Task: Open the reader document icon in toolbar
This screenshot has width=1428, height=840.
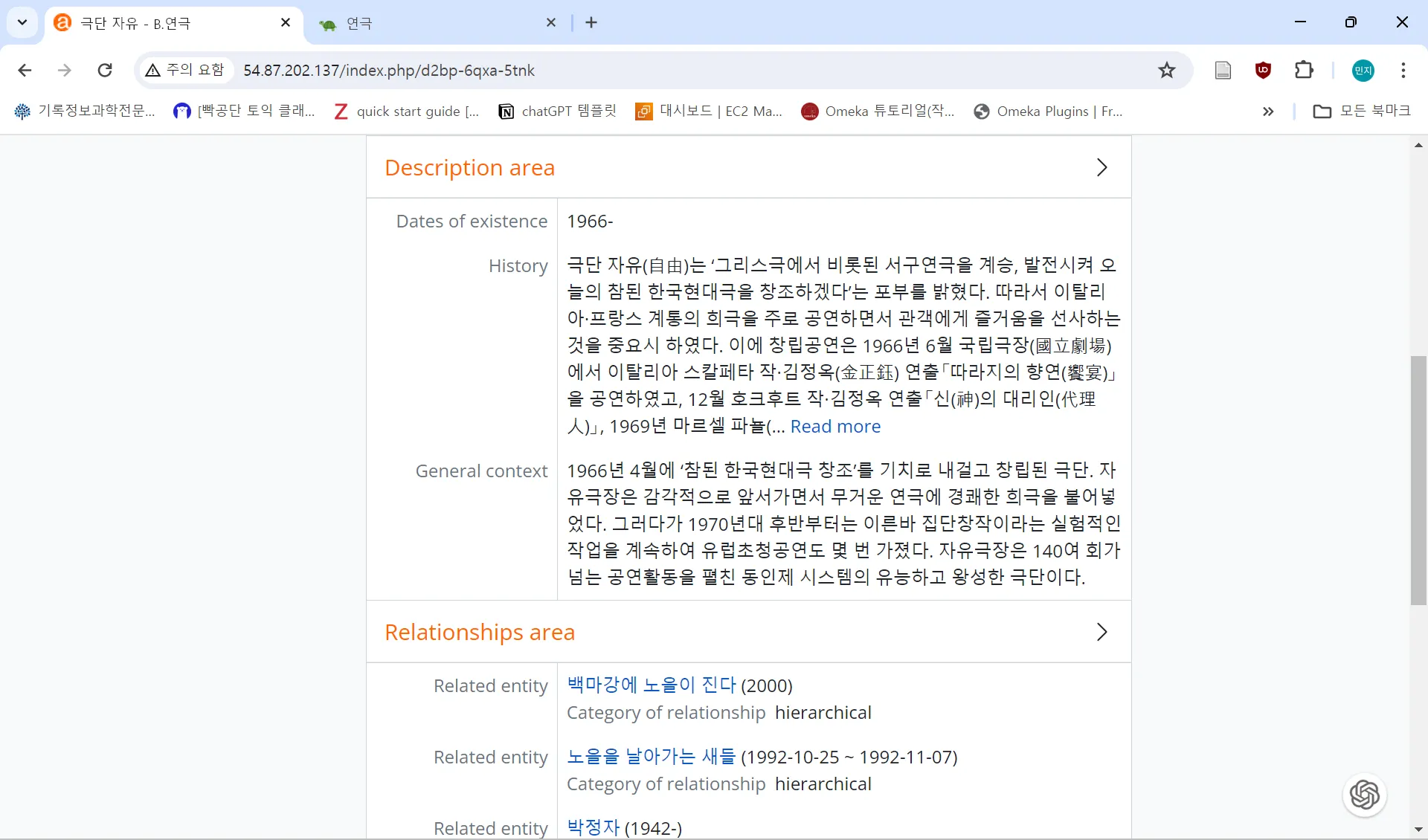Action: [x=1223, y=71]
